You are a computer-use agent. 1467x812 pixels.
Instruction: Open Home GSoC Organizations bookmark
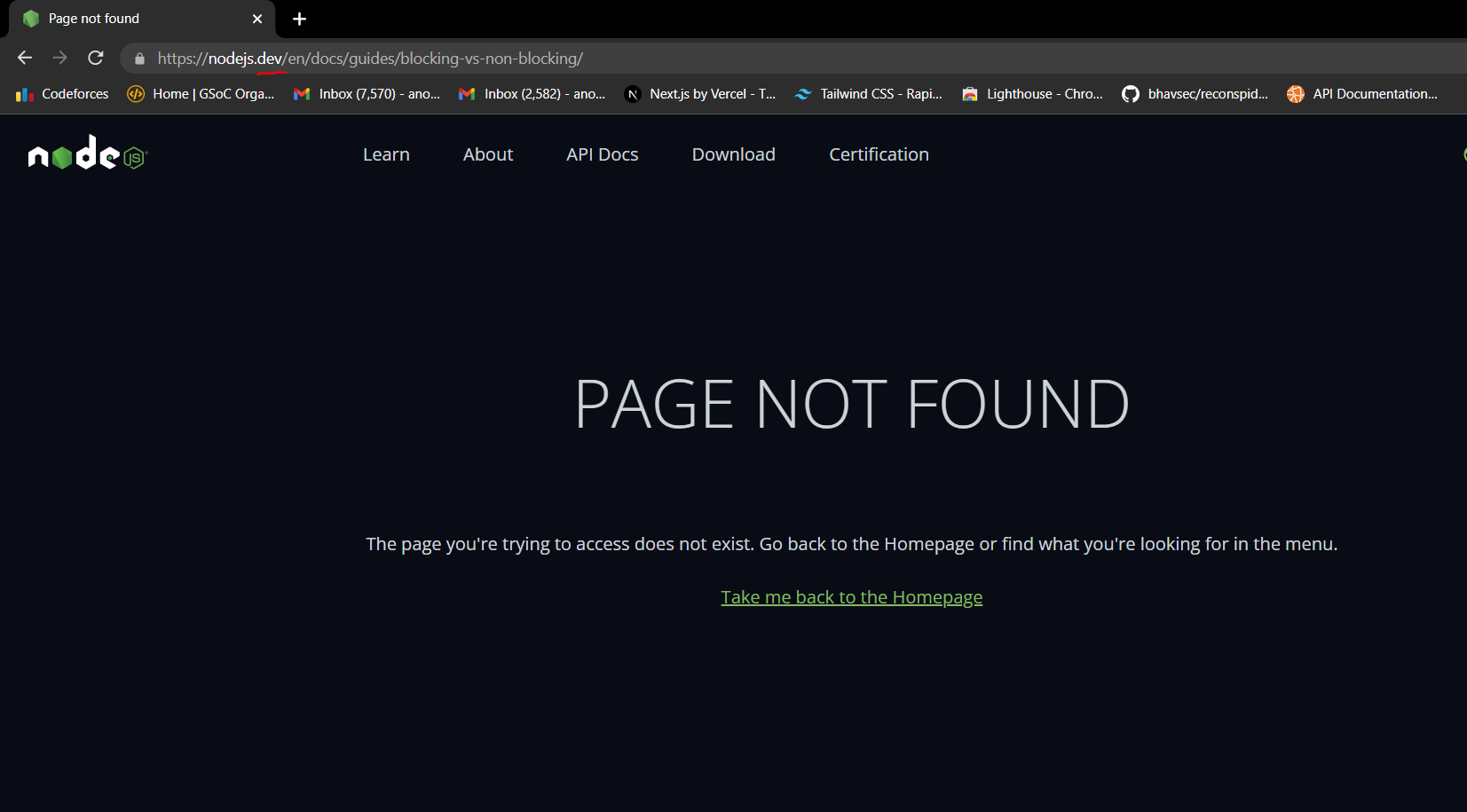(201, 94)
